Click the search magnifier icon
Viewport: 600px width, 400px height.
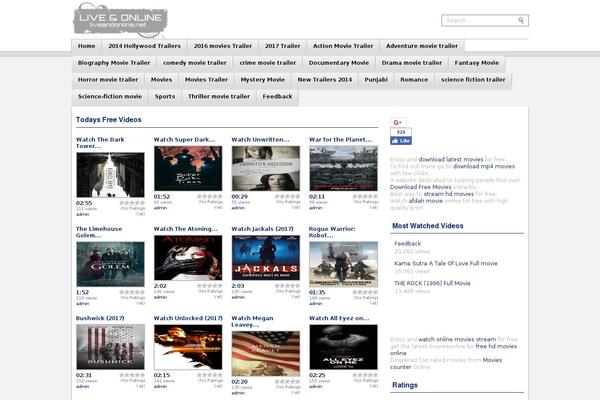[521, 20]
